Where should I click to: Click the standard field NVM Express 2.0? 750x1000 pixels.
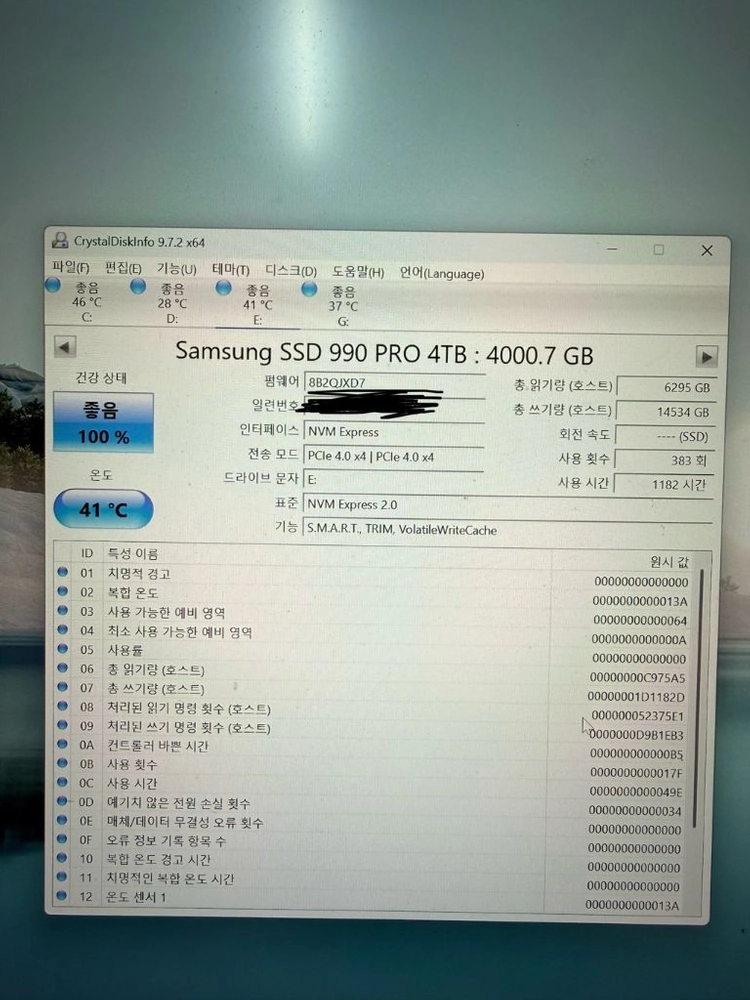tap(507, 504)
